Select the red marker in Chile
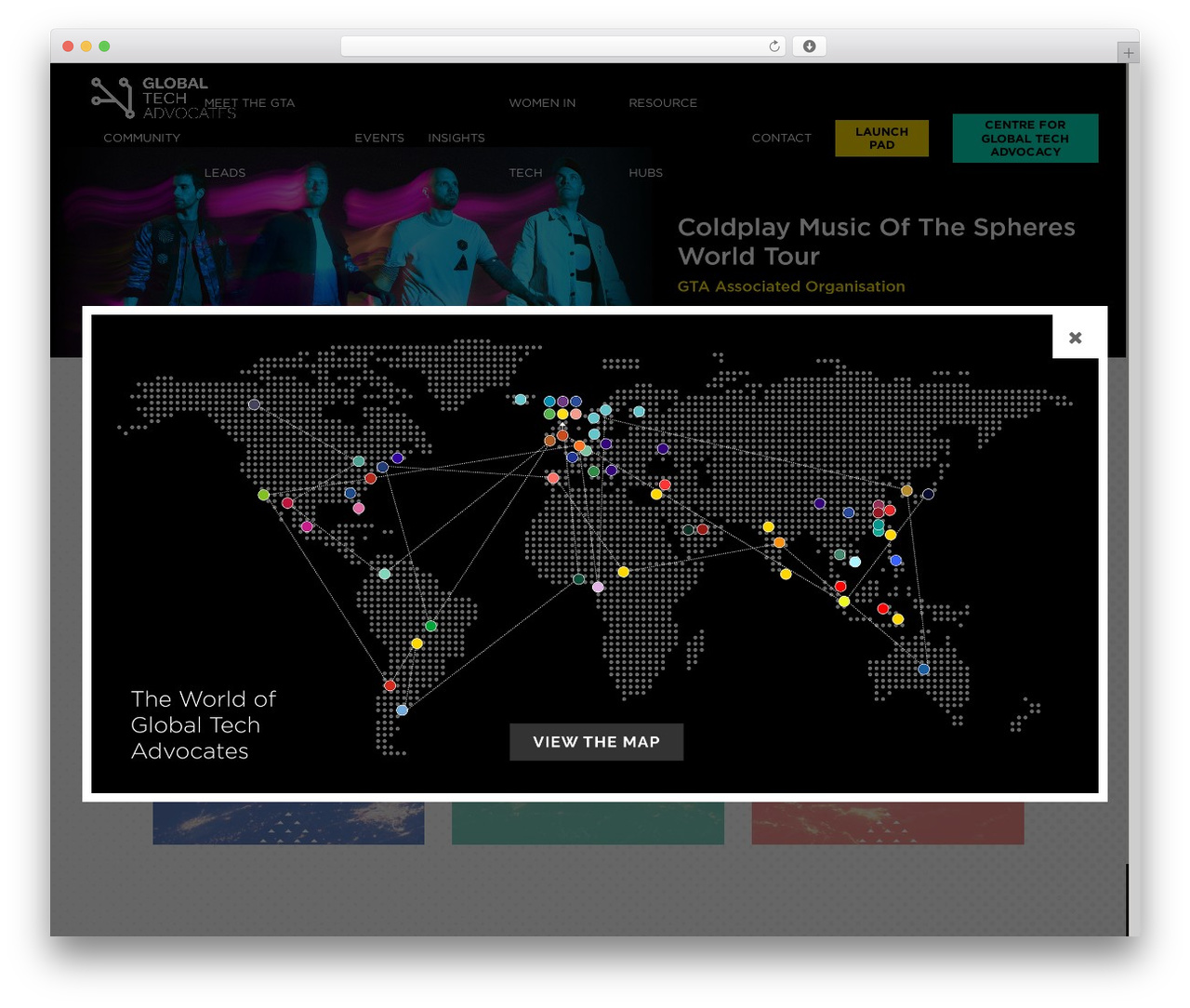Image resolution: width=1190 pixels, height=1008 pixels. tap(390, 685)
